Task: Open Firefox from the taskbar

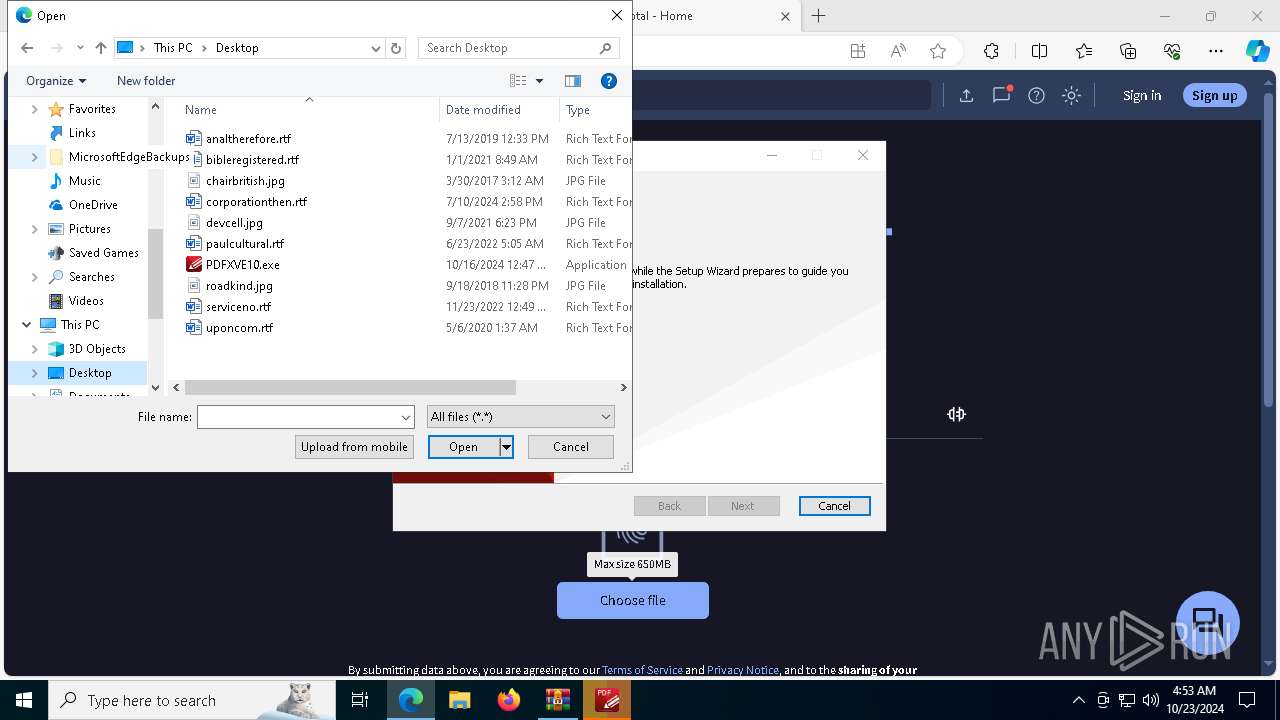Action: click(509, 700)
